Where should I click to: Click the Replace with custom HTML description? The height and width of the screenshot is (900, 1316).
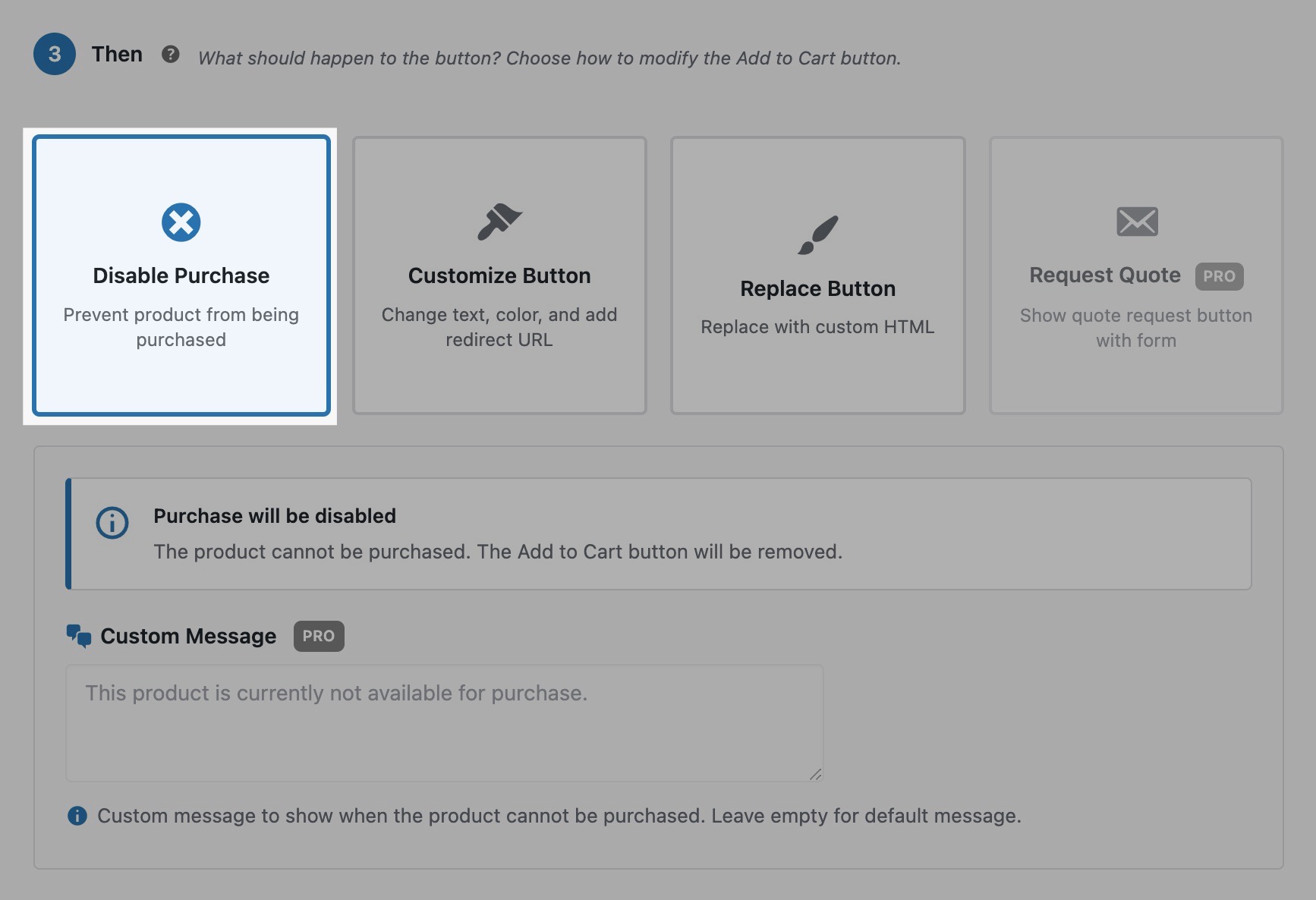pyautogui.click(x=817, y=326)
